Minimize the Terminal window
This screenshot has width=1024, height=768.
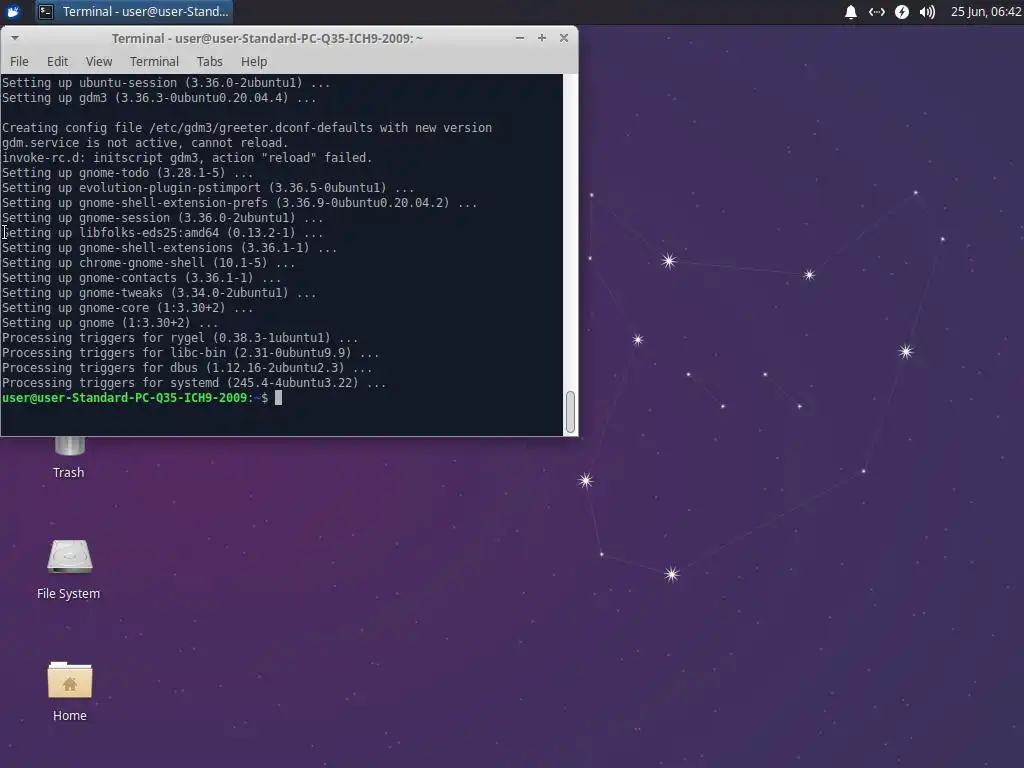click(520, 38)
